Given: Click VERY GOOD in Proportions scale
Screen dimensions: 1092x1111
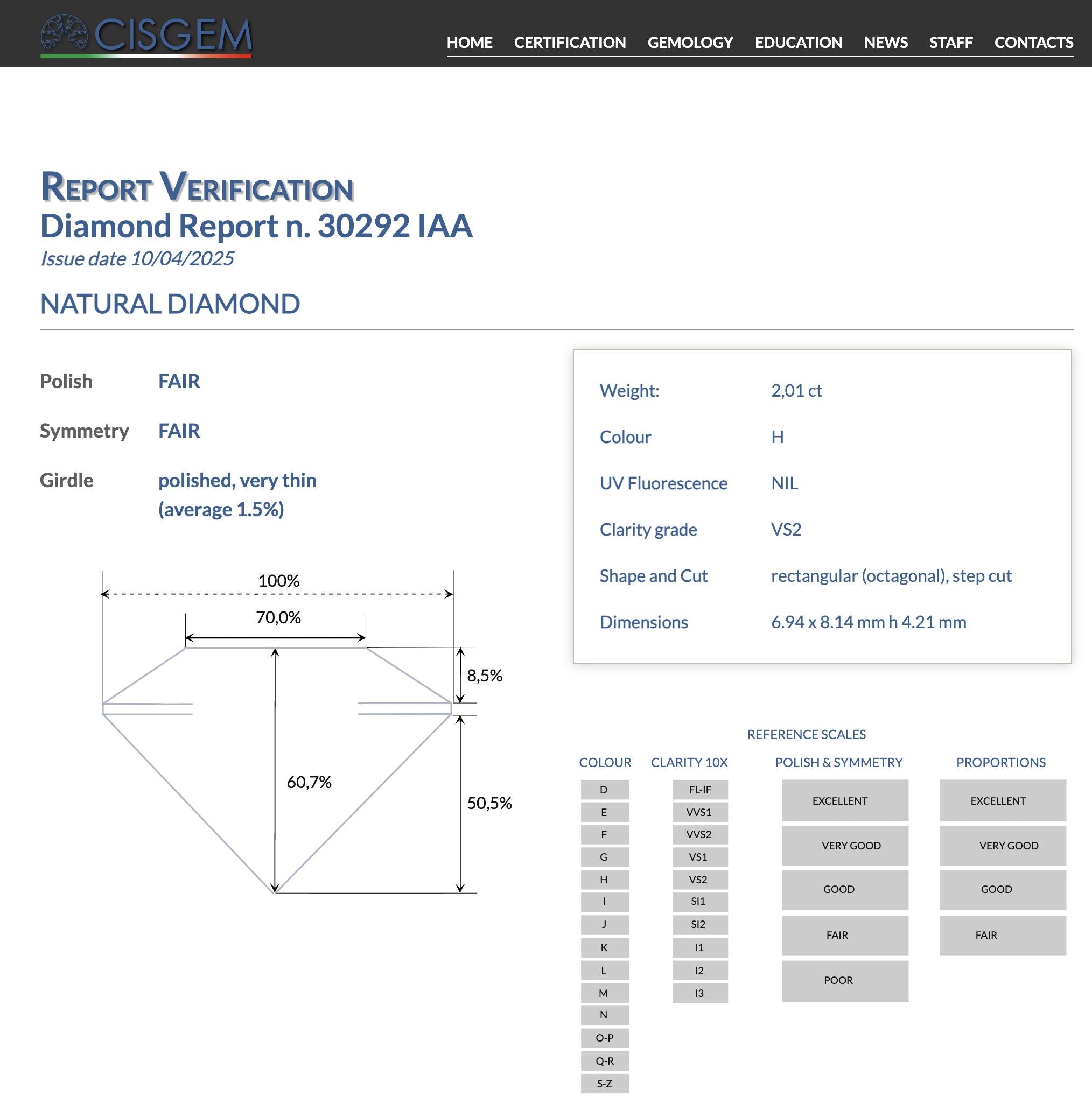Looking at the screenshot, I should pos(1002,845).
